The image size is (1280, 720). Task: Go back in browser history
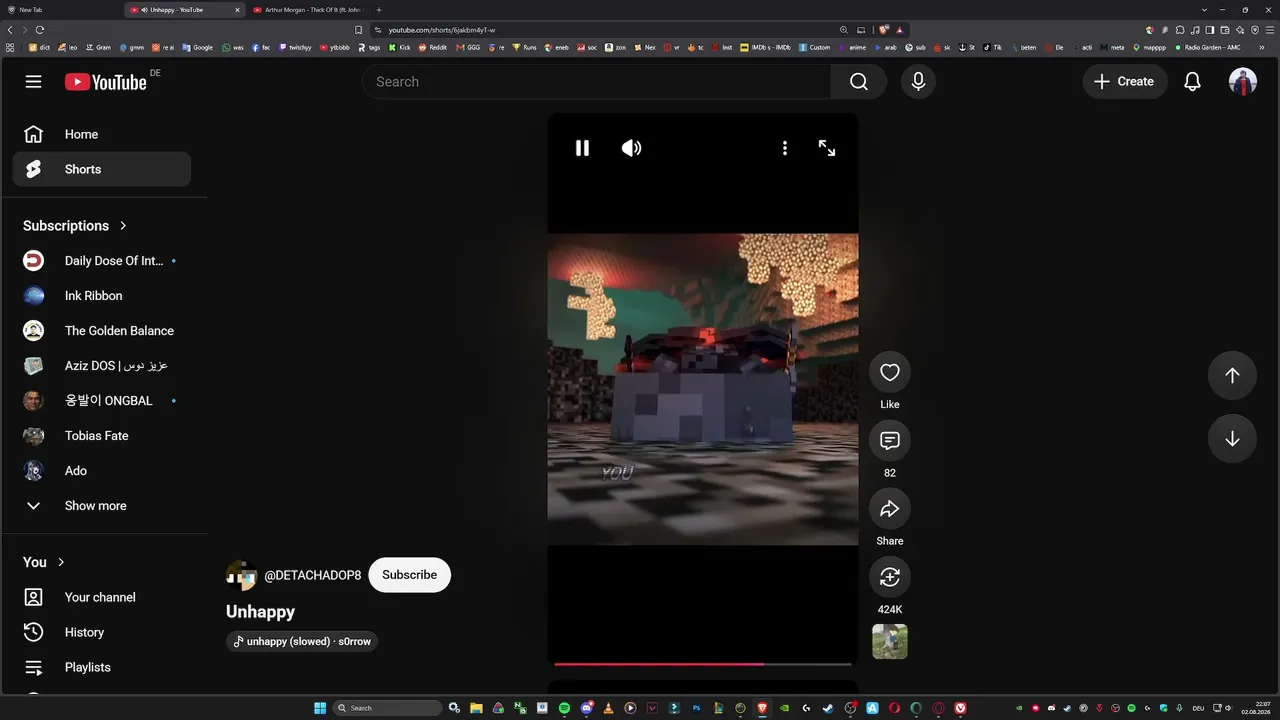[10, 30]
